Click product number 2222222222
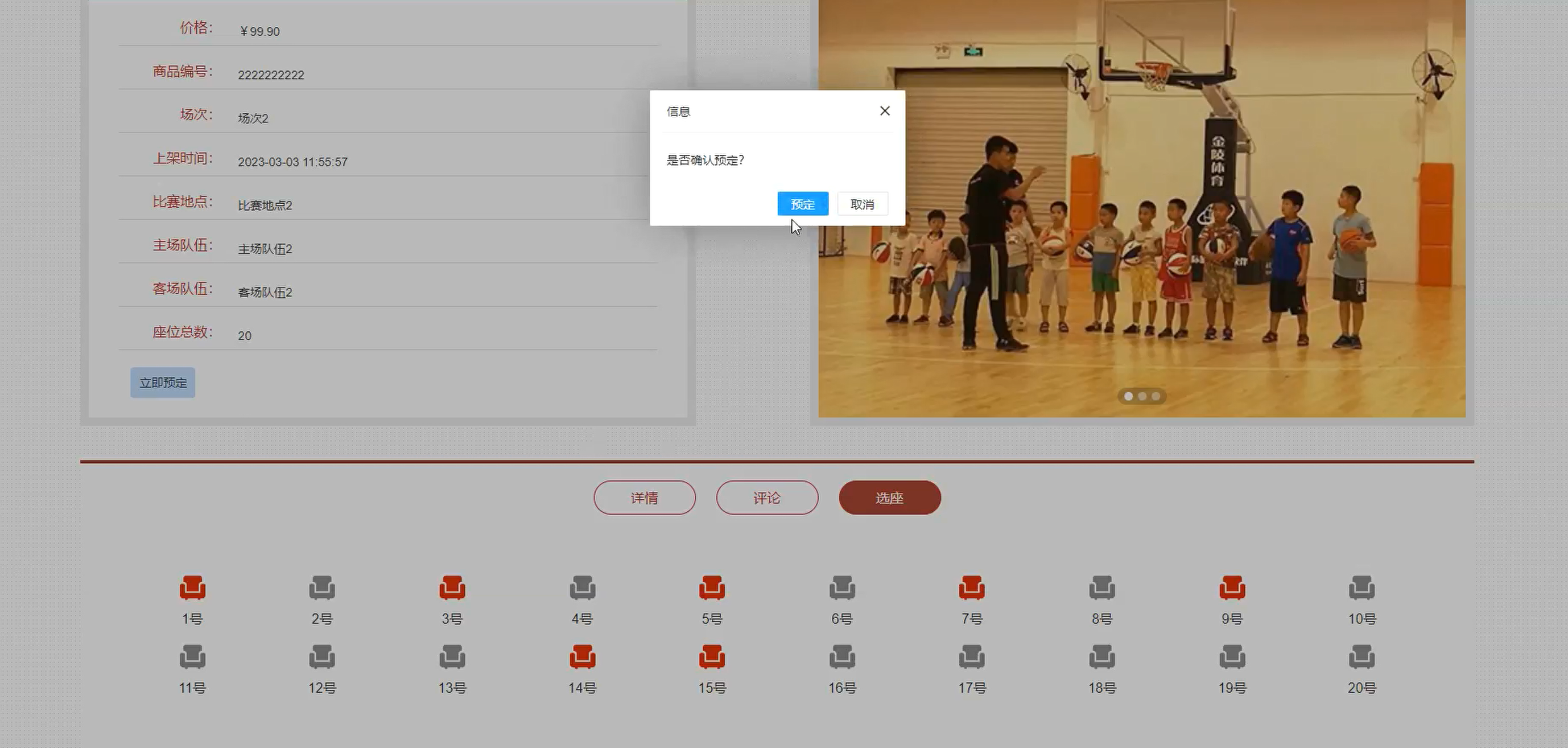This screenshot has width=1568, height=748. [271, 75]
